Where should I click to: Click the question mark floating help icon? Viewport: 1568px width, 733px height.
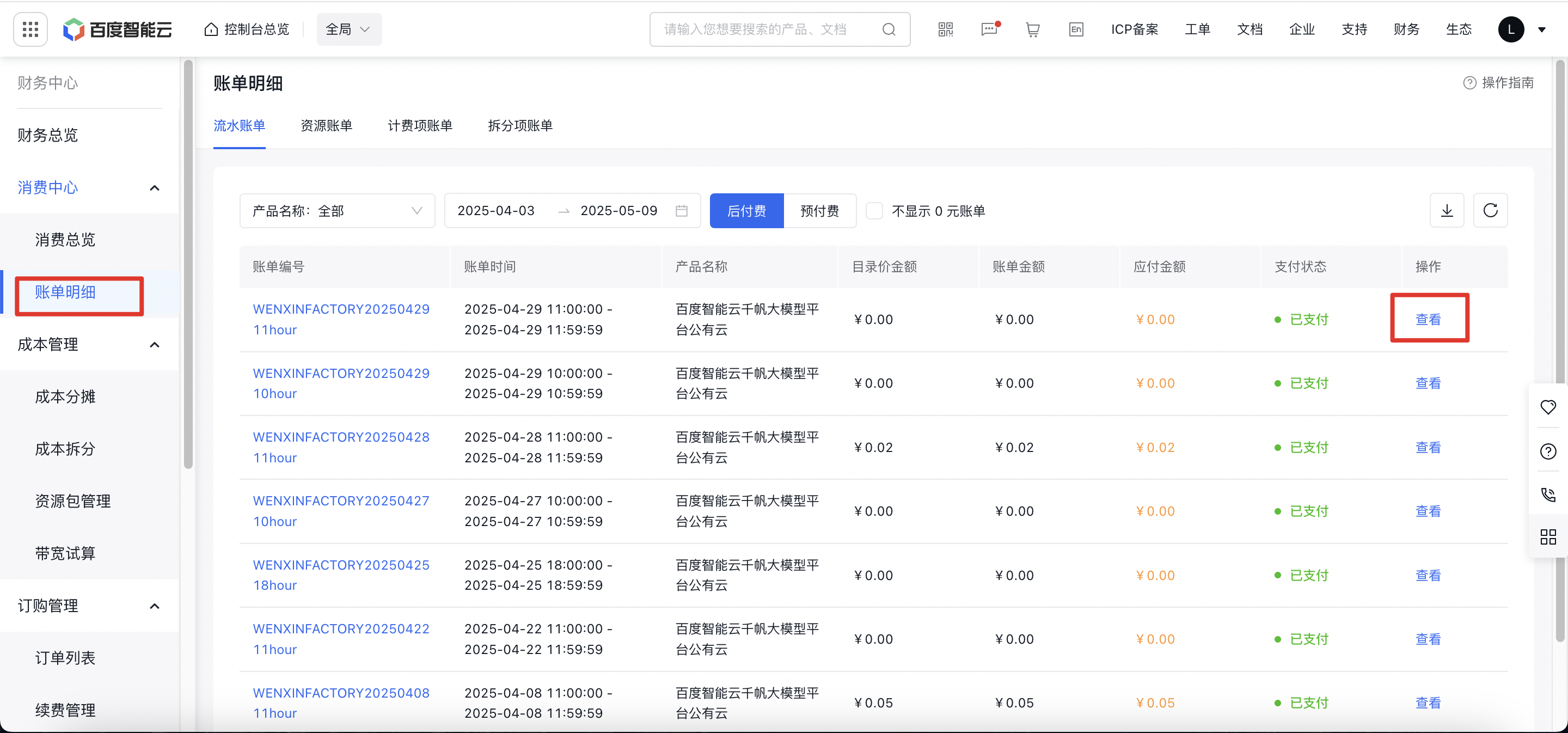click(x=1548, y=451)
